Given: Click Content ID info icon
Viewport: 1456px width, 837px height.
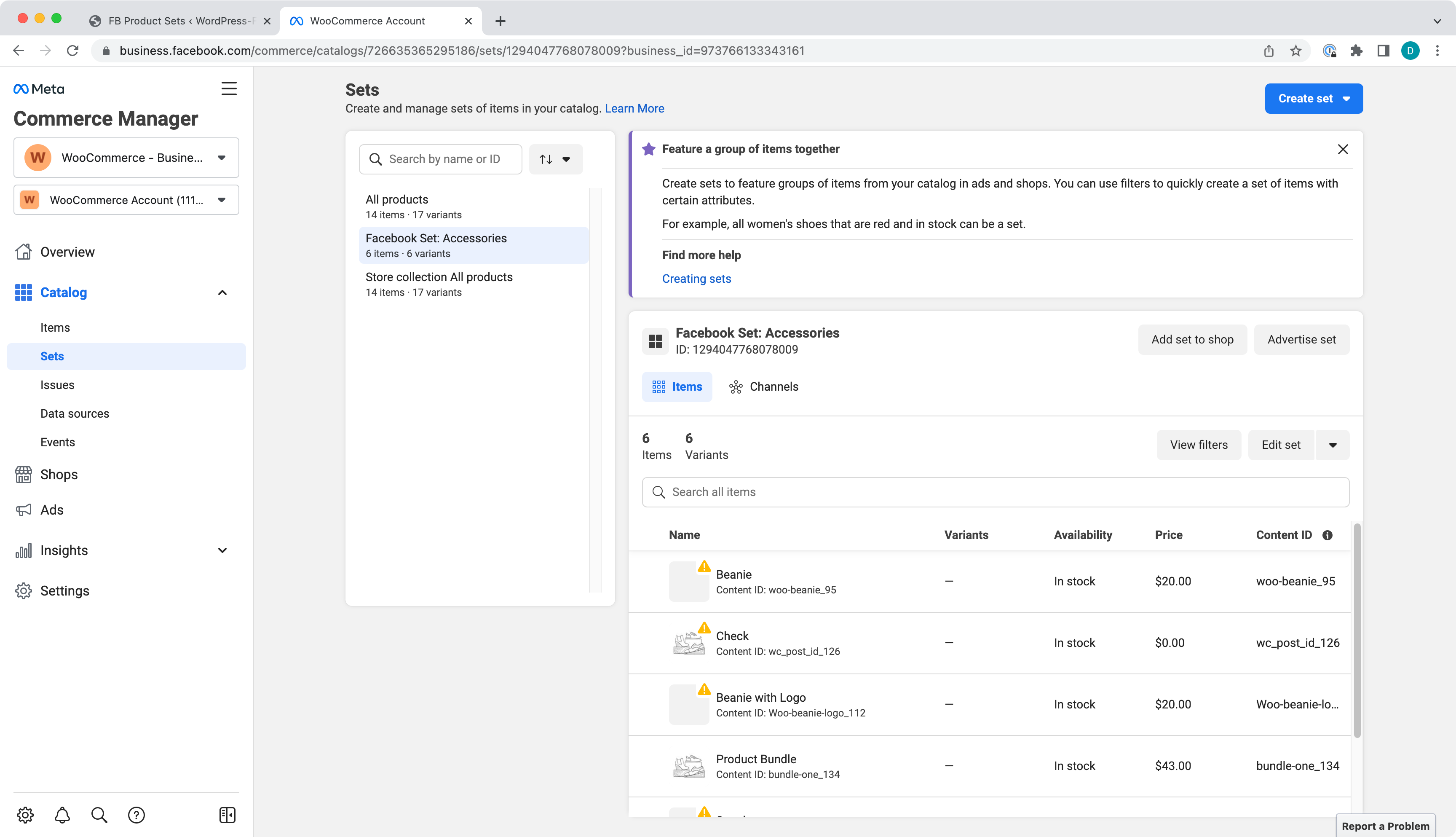Looking at the screenshot, I should 1327,535.
